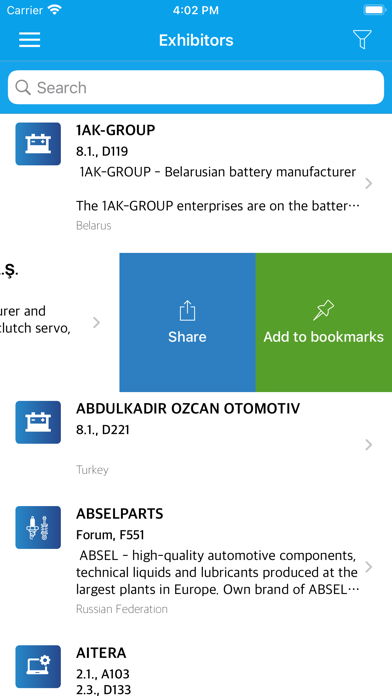Select ABDULKADIR OZCAN OTOMOTIV title
This screenshot has height=696, width=392.
[x=188, y=408]
